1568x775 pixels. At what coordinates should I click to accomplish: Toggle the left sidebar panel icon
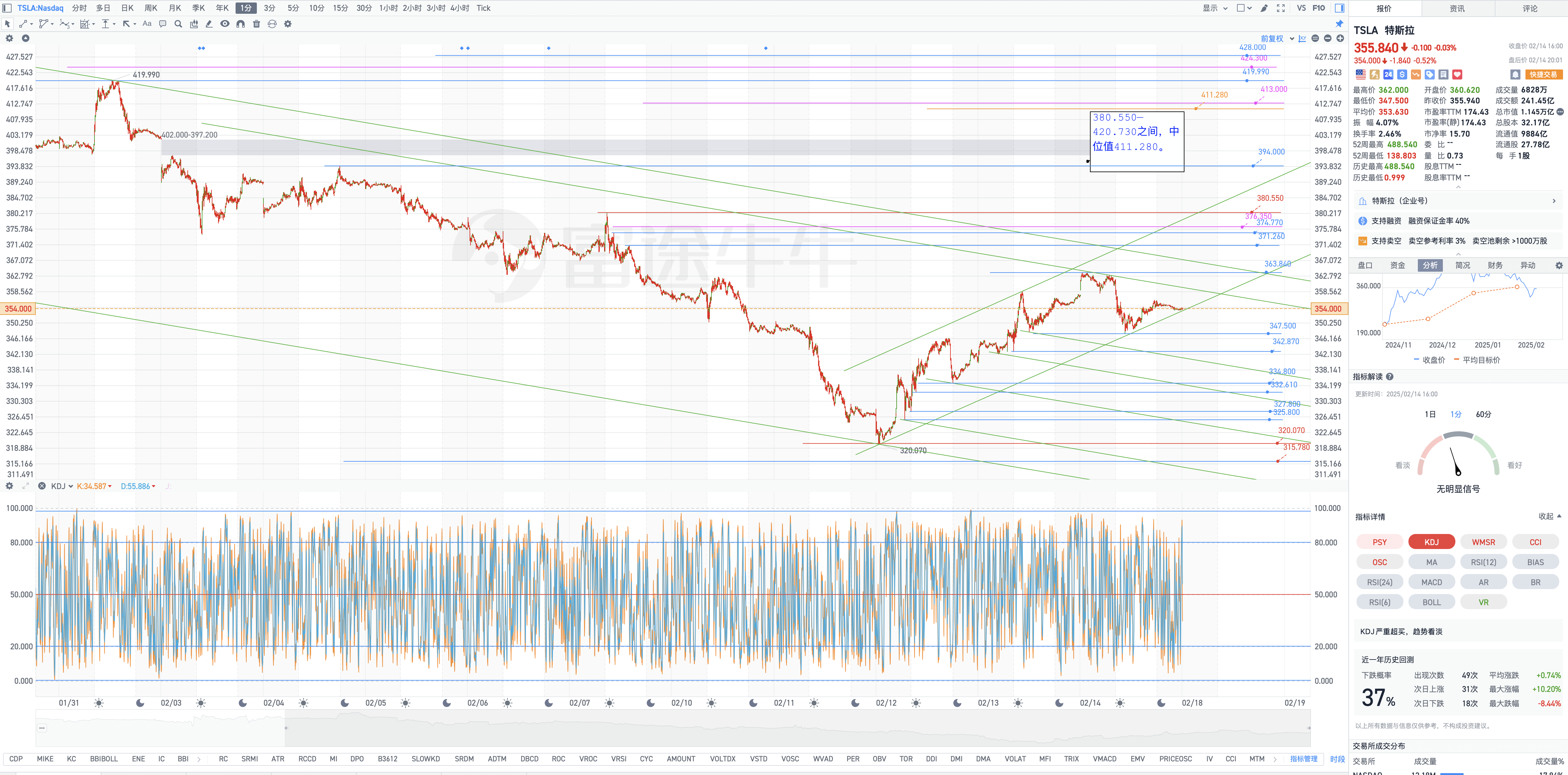[7, 8]
